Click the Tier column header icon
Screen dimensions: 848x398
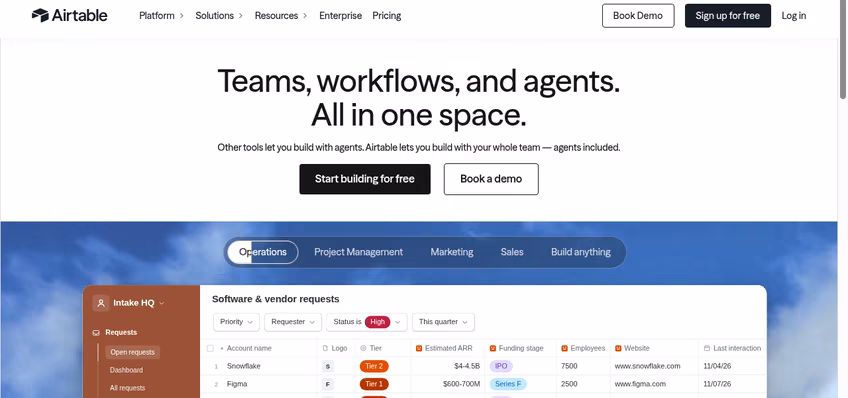(363, 348)
